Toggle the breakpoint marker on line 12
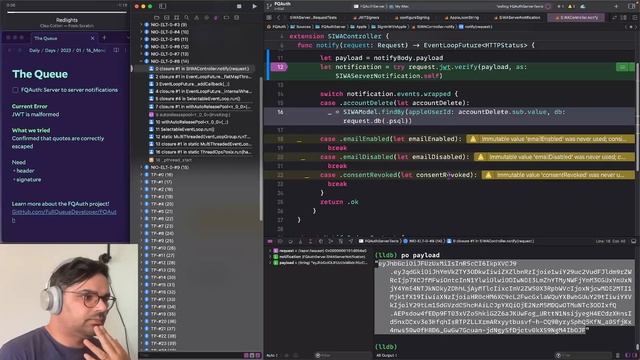Viewport: 640px width, 360px height. click(279, 67)
